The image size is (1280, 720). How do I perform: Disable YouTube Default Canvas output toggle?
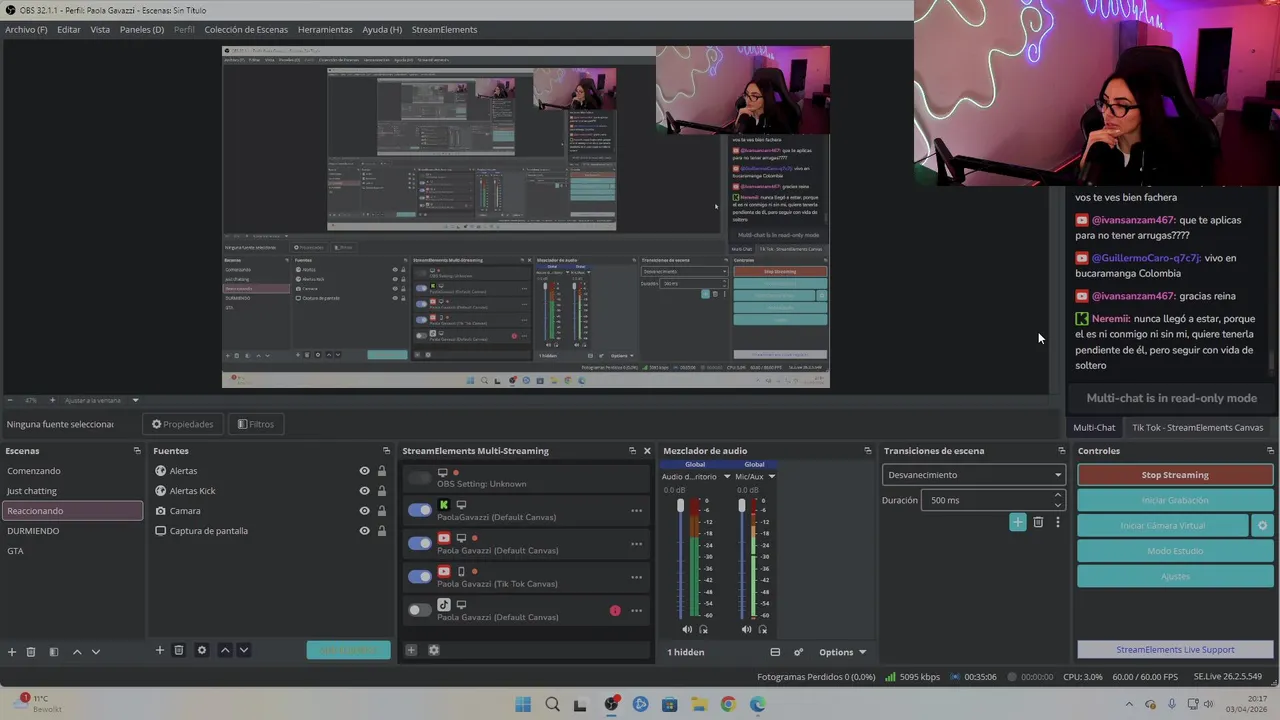[420, 543]
